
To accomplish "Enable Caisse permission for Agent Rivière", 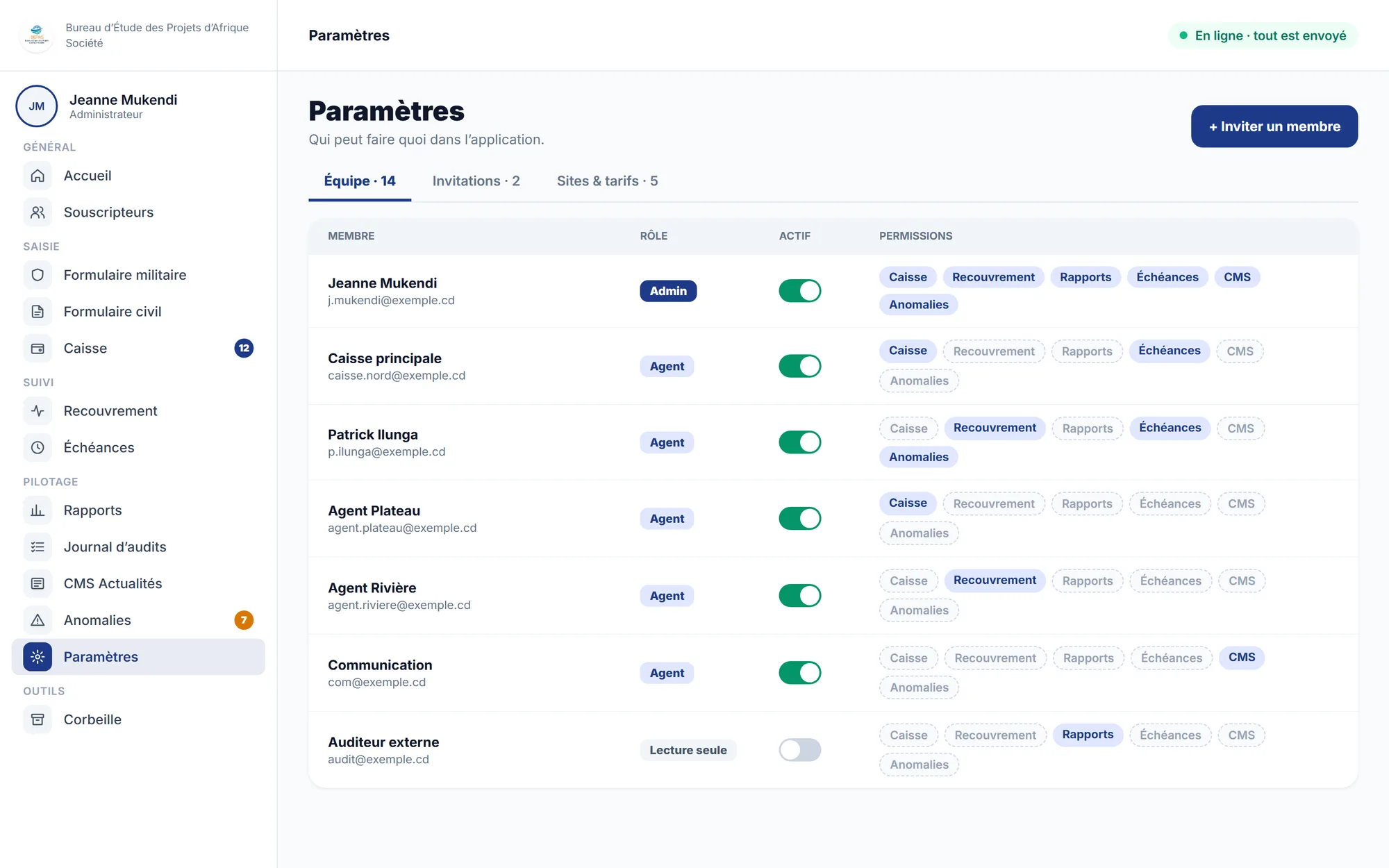I will pyautogui.click(x=908, y=581).
